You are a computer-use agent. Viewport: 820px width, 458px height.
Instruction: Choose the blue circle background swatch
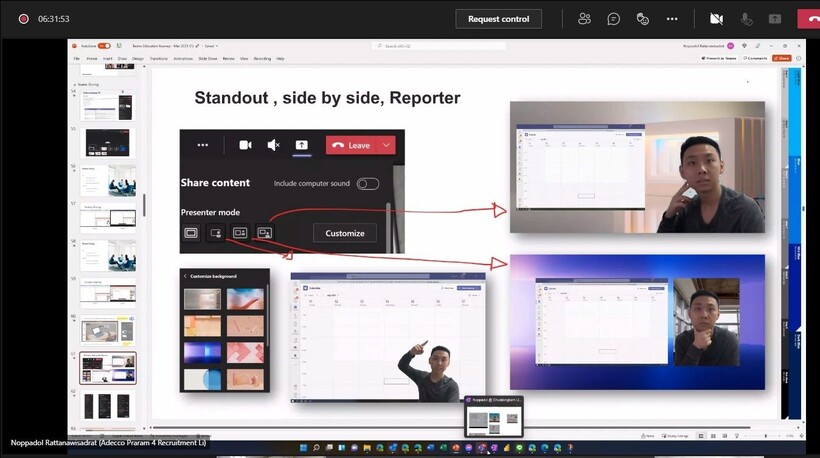[202, 380]
